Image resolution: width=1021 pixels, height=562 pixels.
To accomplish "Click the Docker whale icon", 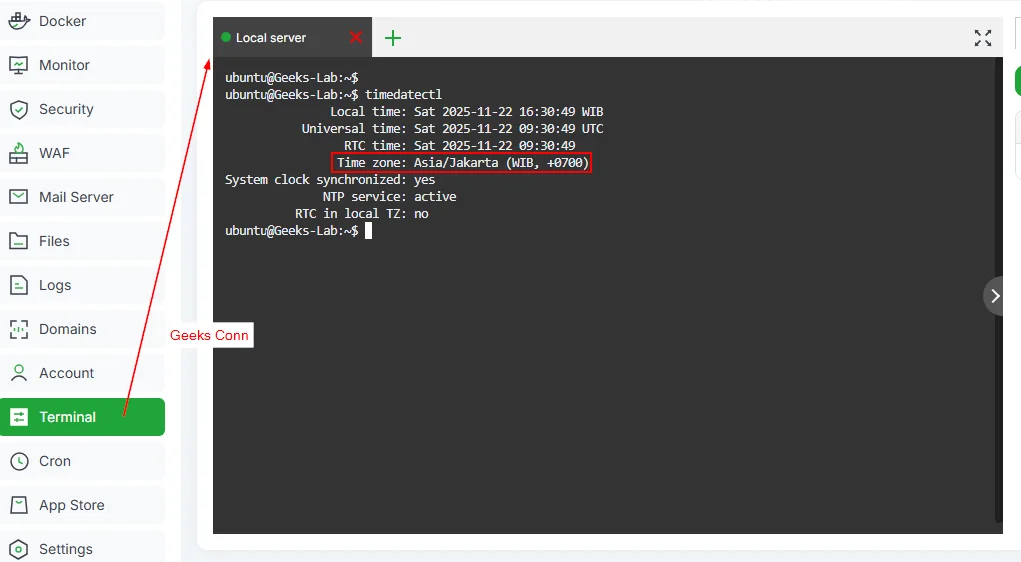I will pos(19,21).
